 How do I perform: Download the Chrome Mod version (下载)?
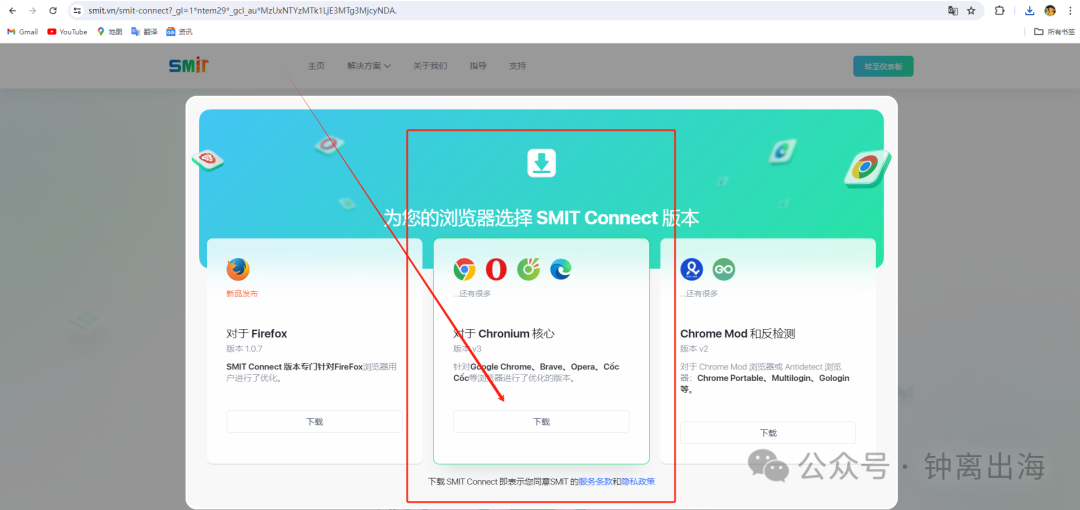coord(768,433)
